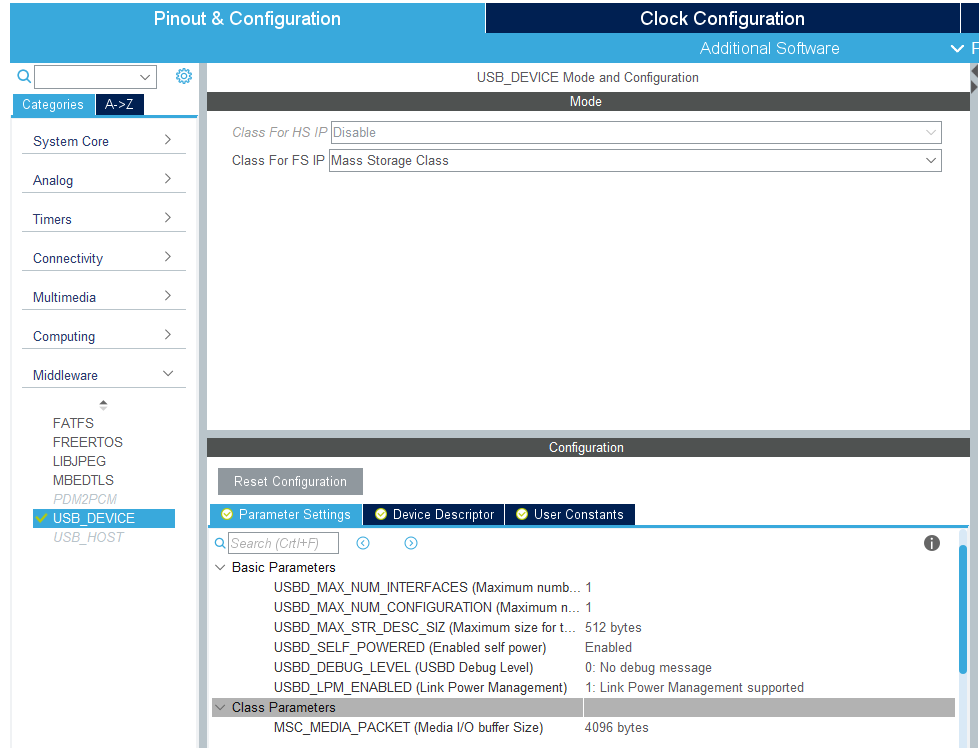979x748 pixels.
Task: Select the Categories tab
Action: tap(53, 104)
